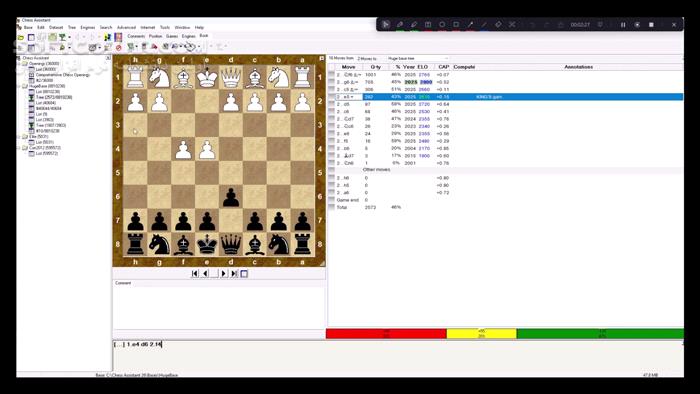
Task: Select the pen tool in the recording bar
Action: pyautogui.click(x=400, y=25)
